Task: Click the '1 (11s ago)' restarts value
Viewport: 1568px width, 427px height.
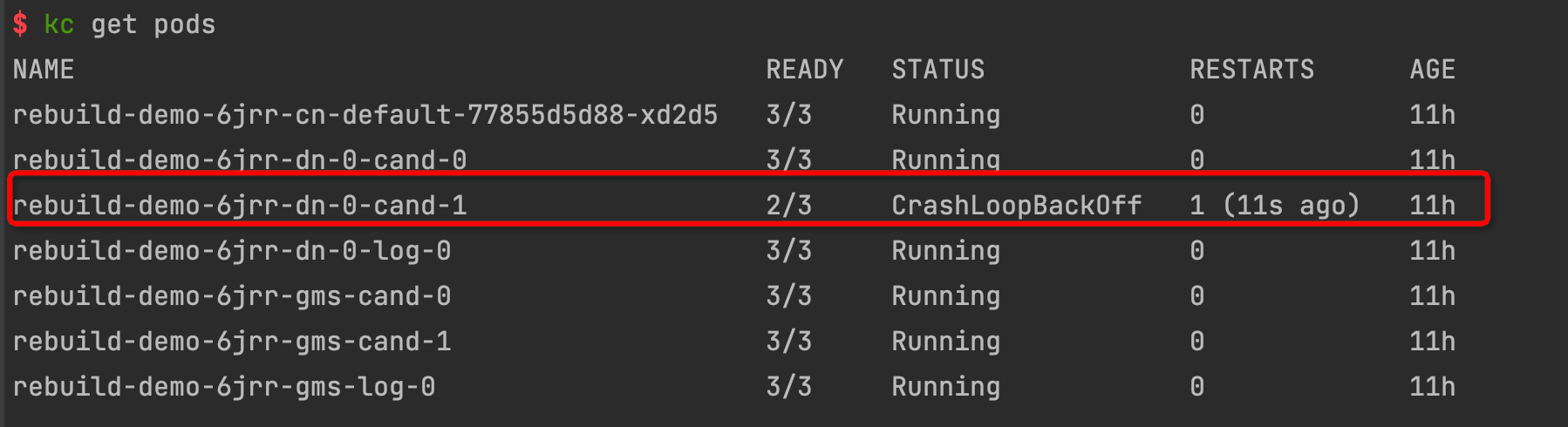Action: 1275,206
